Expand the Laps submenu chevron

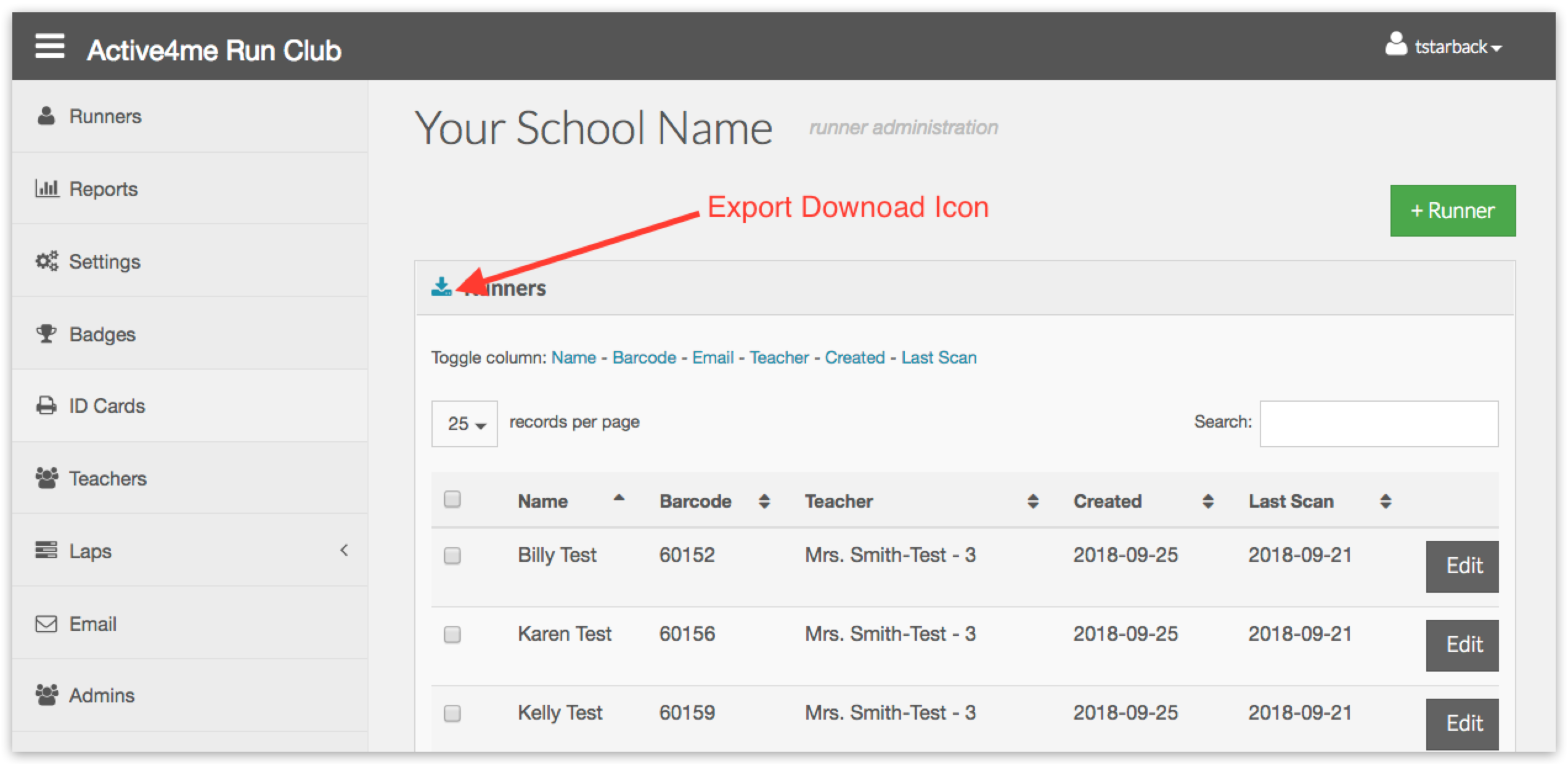[x=344, y=550]
